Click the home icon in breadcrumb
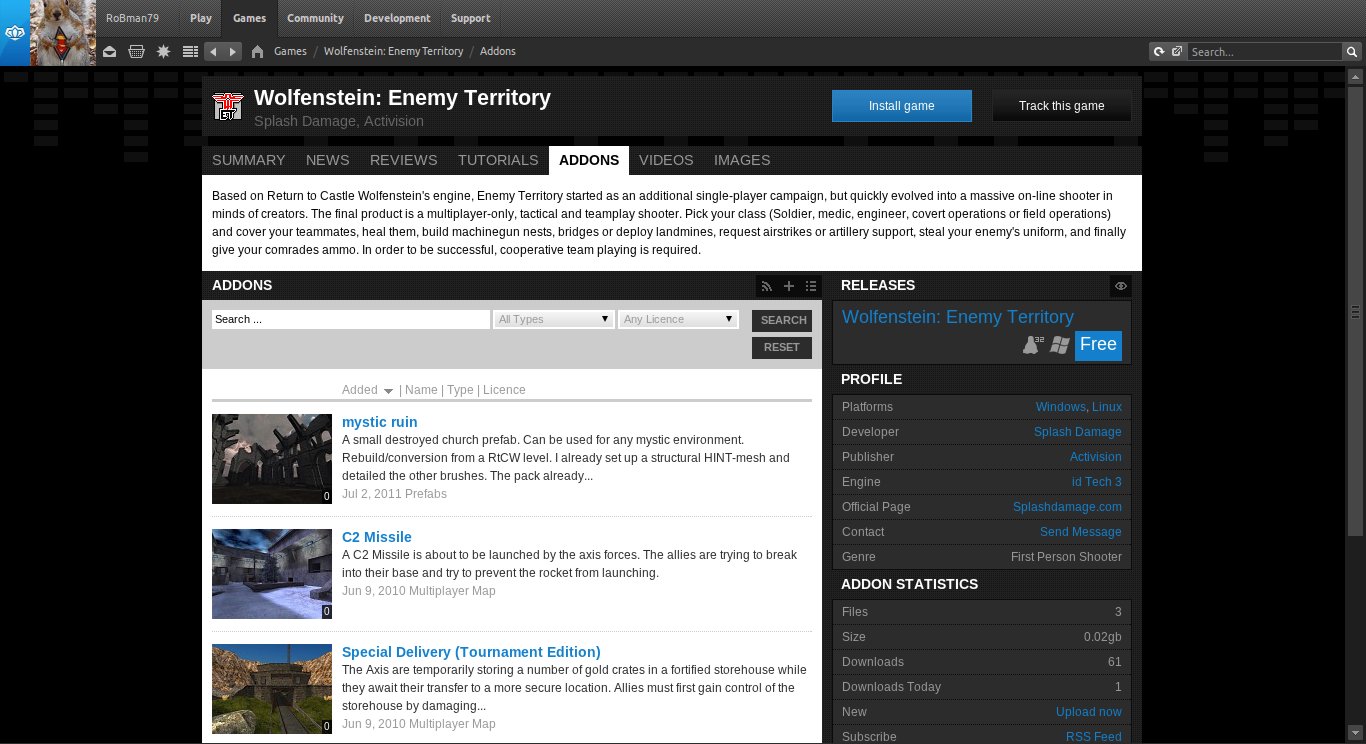 (x=257, y=52)
